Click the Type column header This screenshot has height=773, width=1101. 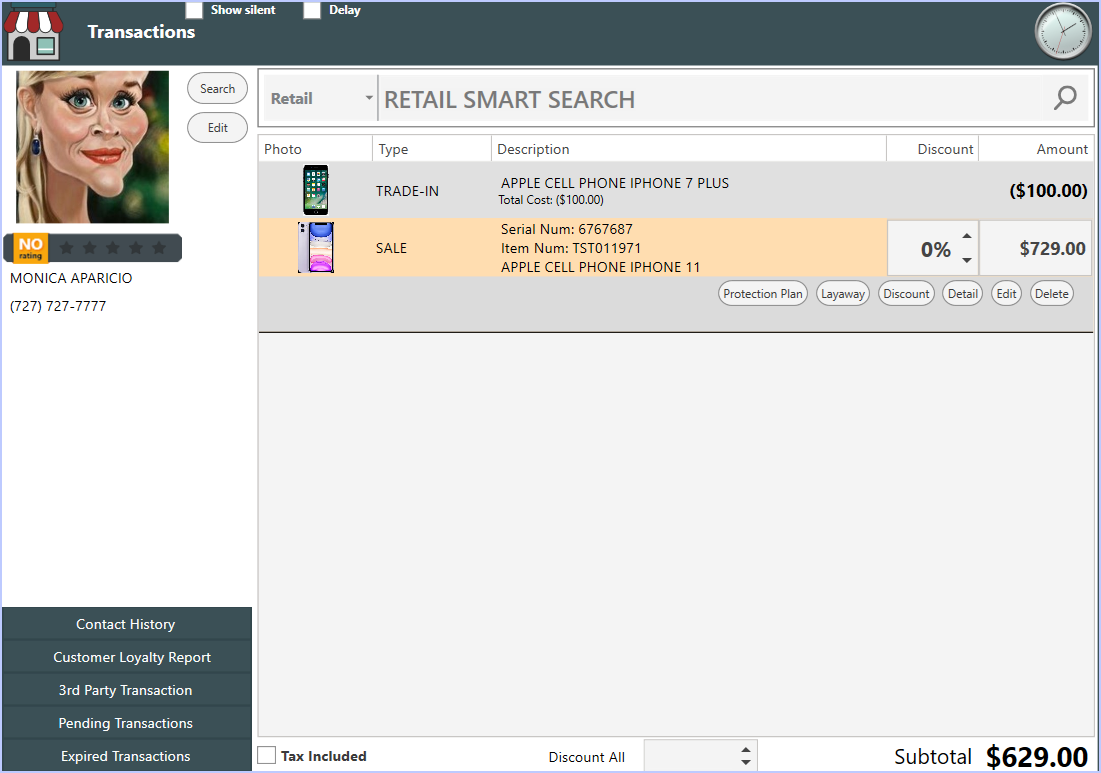(432, 149)
